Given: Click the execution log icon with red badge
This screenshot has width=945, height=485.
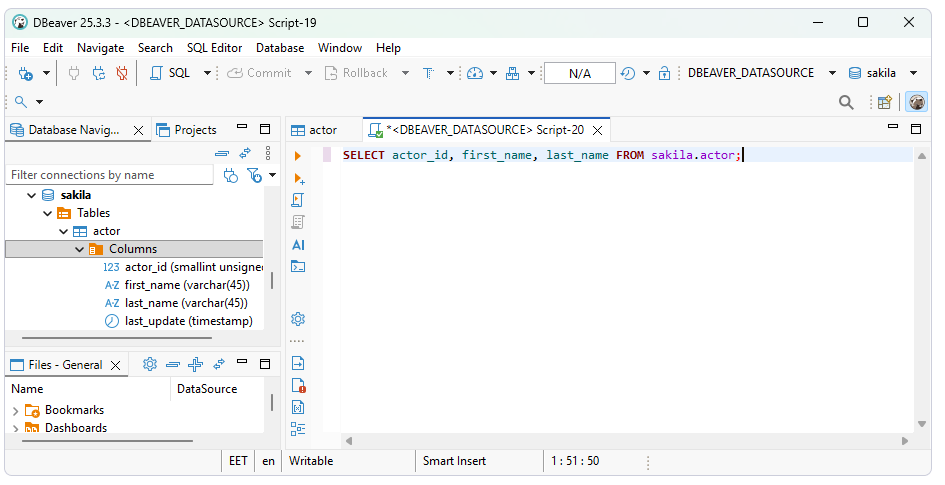Looking at the screenshot, I should (298, 386).
